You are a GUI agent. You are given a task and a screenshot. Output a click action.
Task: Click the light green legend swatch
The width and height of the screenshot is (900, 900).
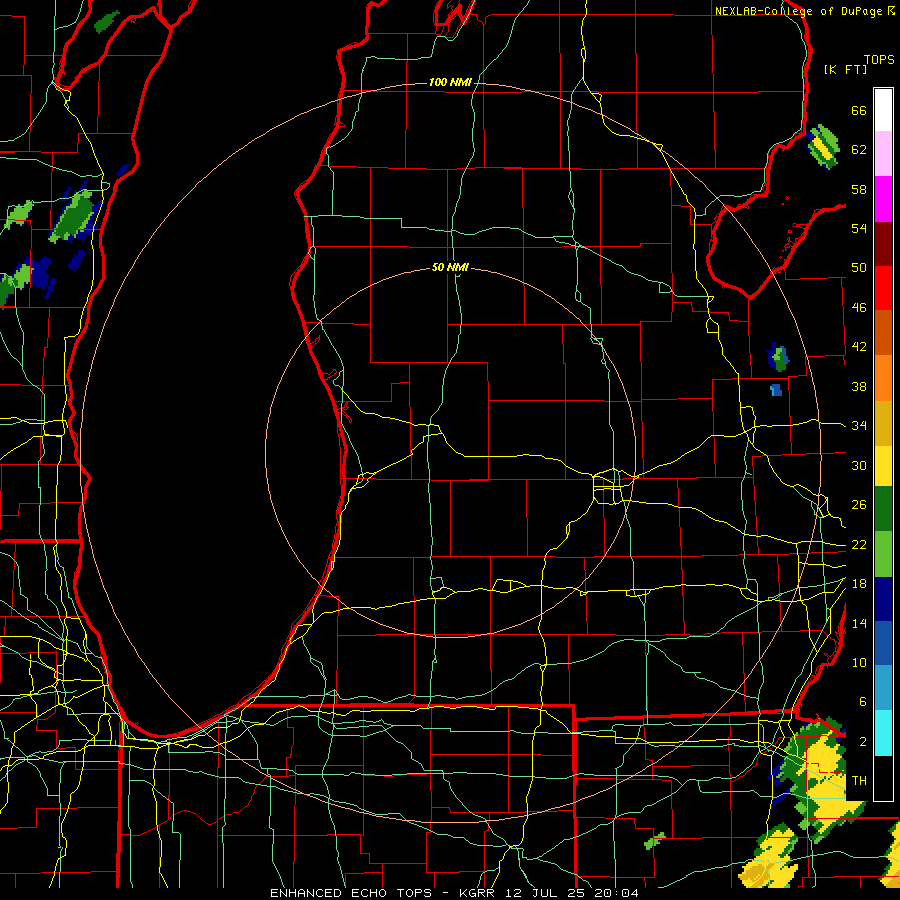(883, 554)
